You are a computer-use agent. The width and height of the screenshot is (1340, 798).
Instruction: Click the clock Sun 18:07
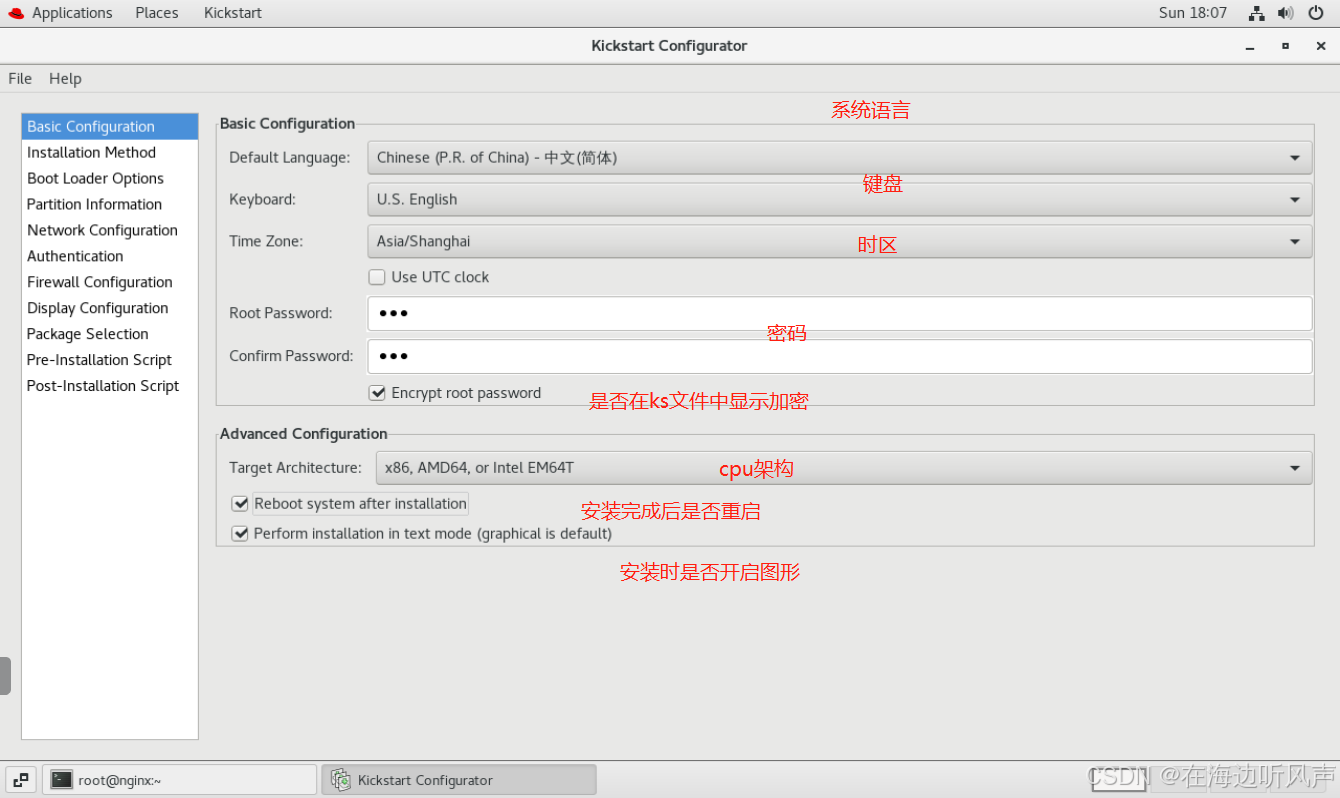1192,13
